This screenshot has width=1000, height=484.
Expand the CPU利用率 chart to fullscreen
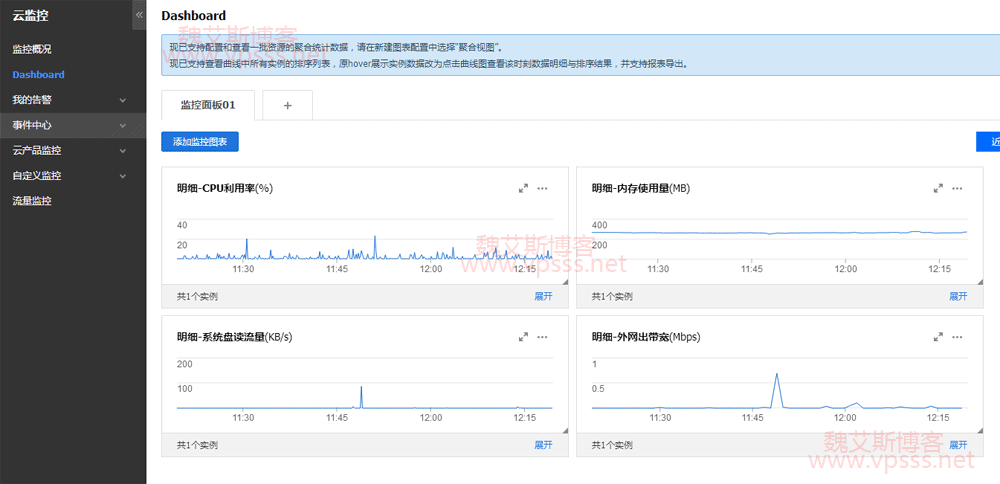[x=523, y=188]
